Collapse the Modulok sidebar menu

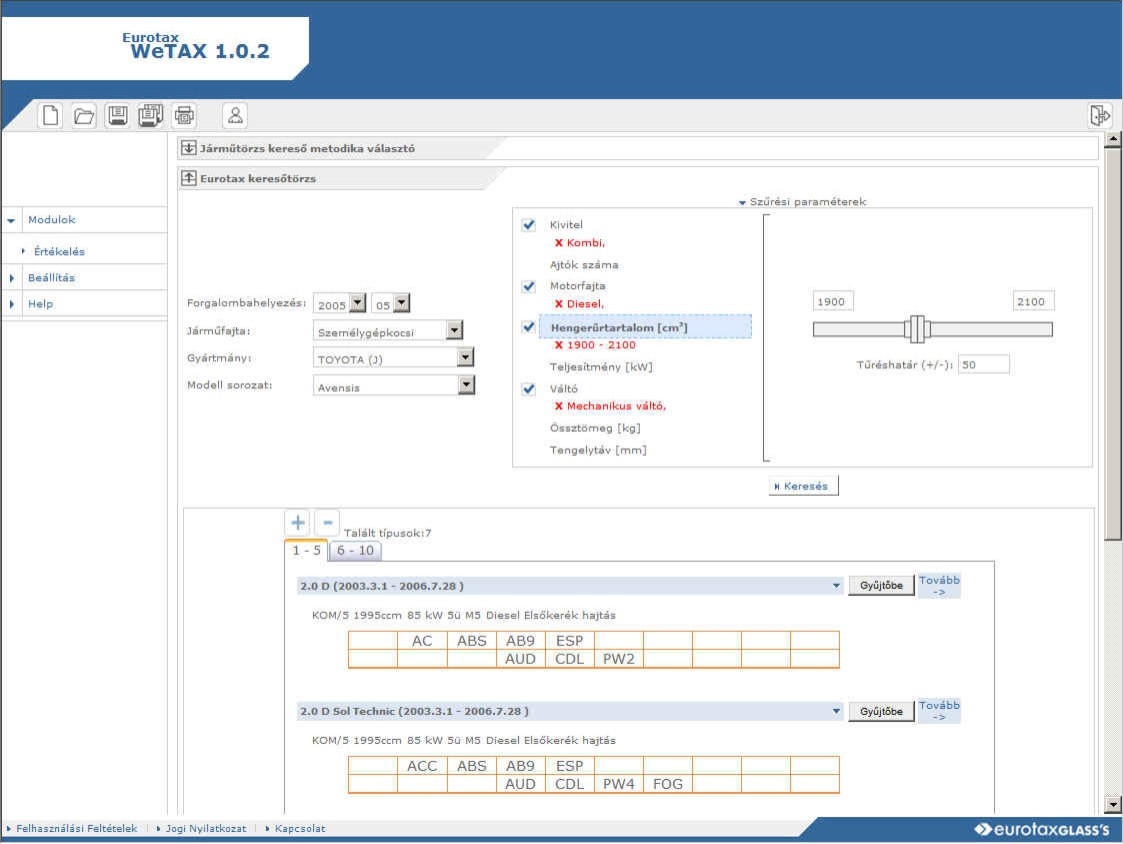click(11, 221)
